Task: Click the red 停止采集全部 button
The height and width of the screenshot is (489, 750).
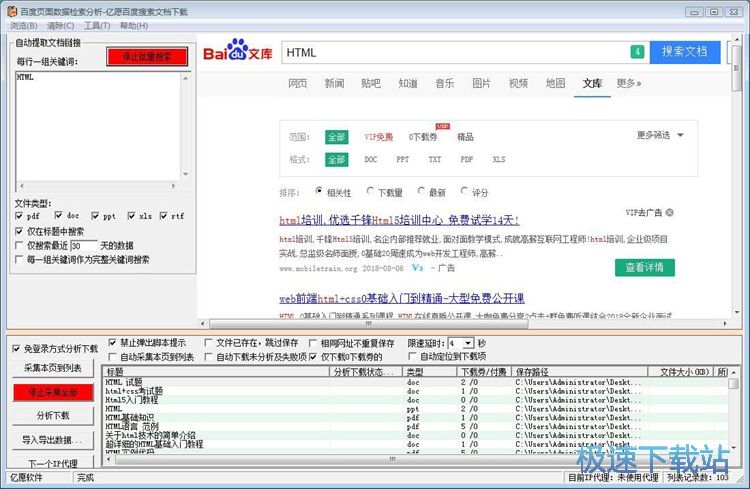Action: [x=53, y=392]
